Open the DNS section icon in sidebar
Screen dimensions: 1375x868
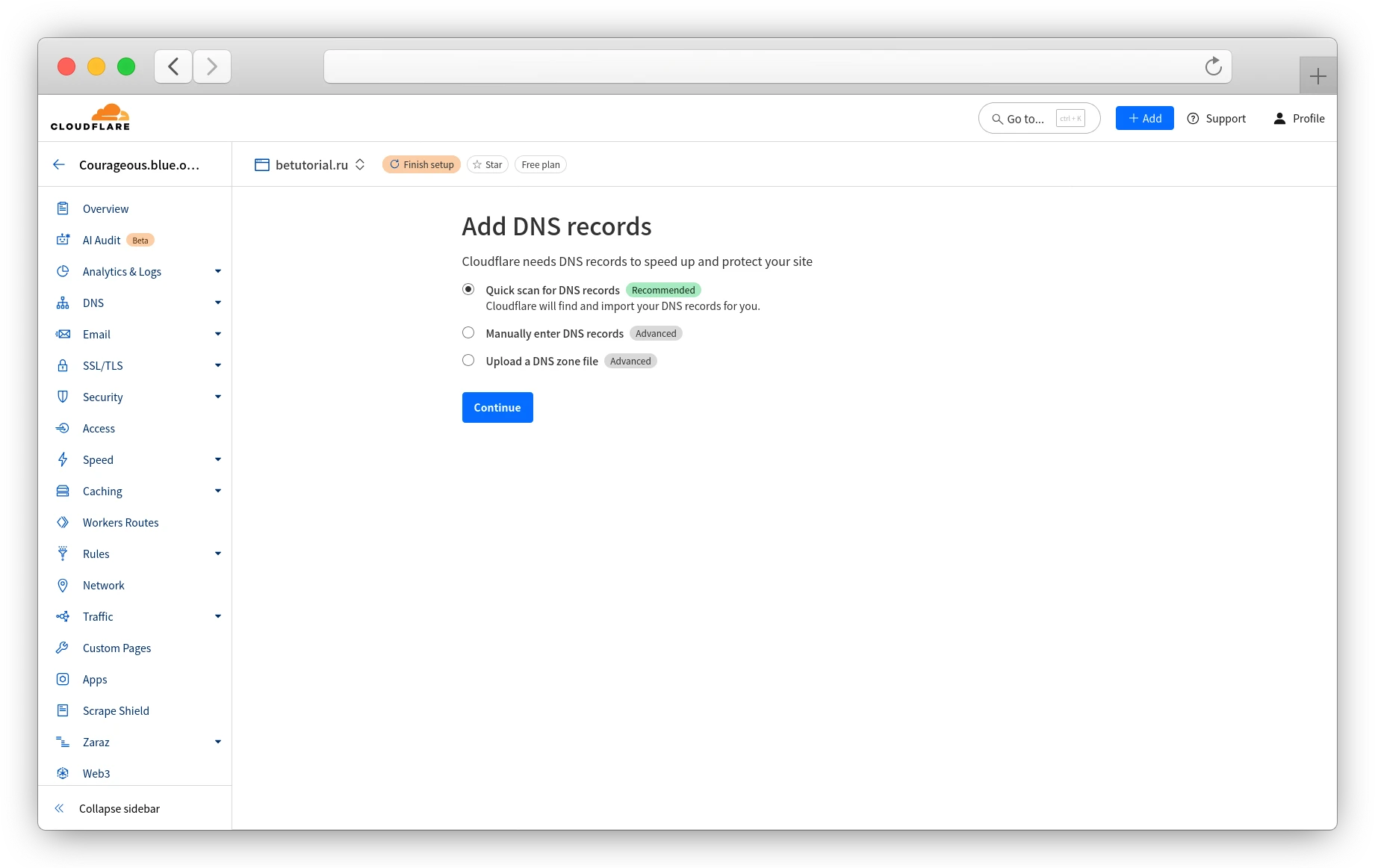[x=63, y=303]
